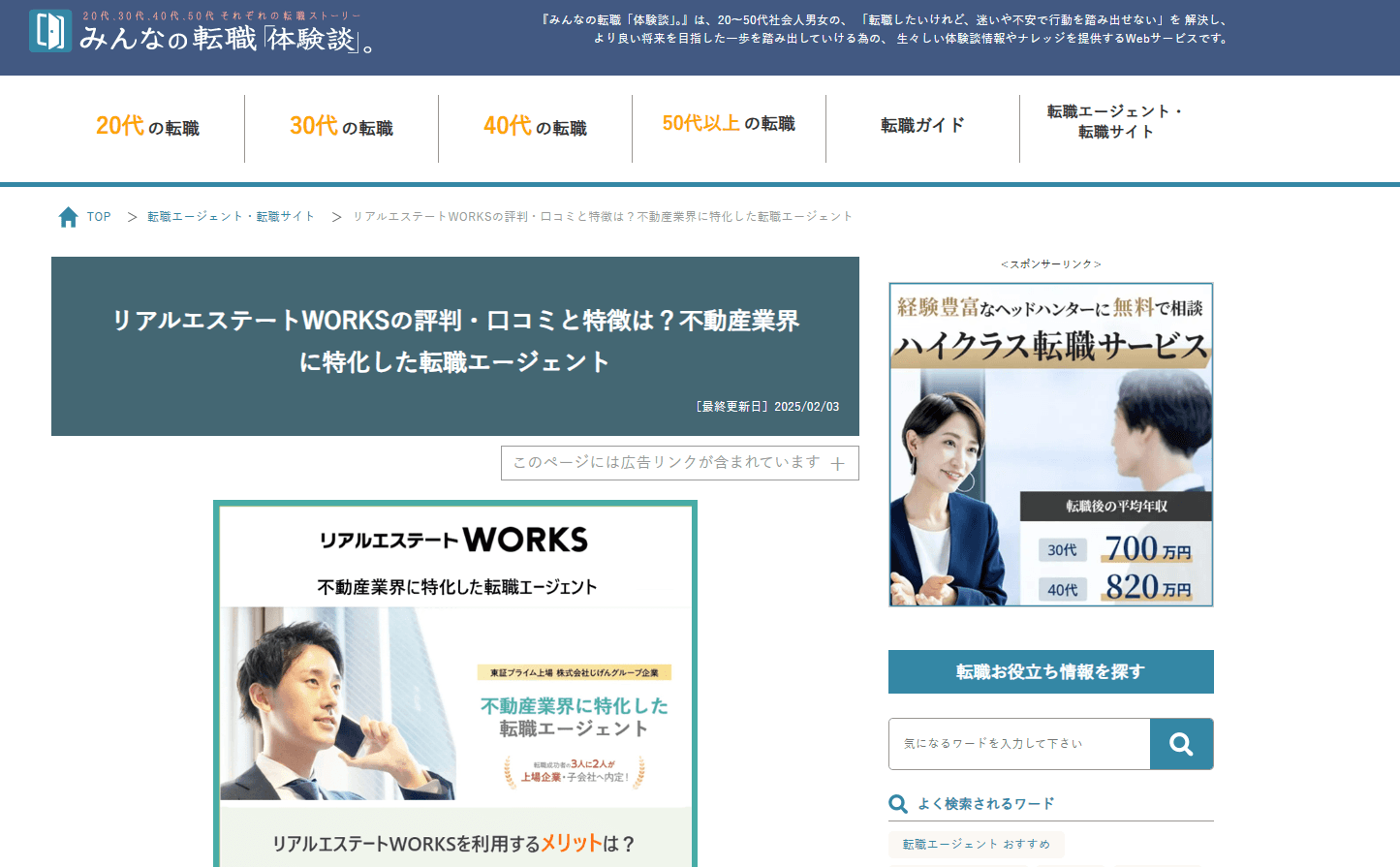The width and height of the screenshot is (1400, 867).
Task: Click the 最終更新日 2025/02/03 date
Action: (x=767, y=407)
